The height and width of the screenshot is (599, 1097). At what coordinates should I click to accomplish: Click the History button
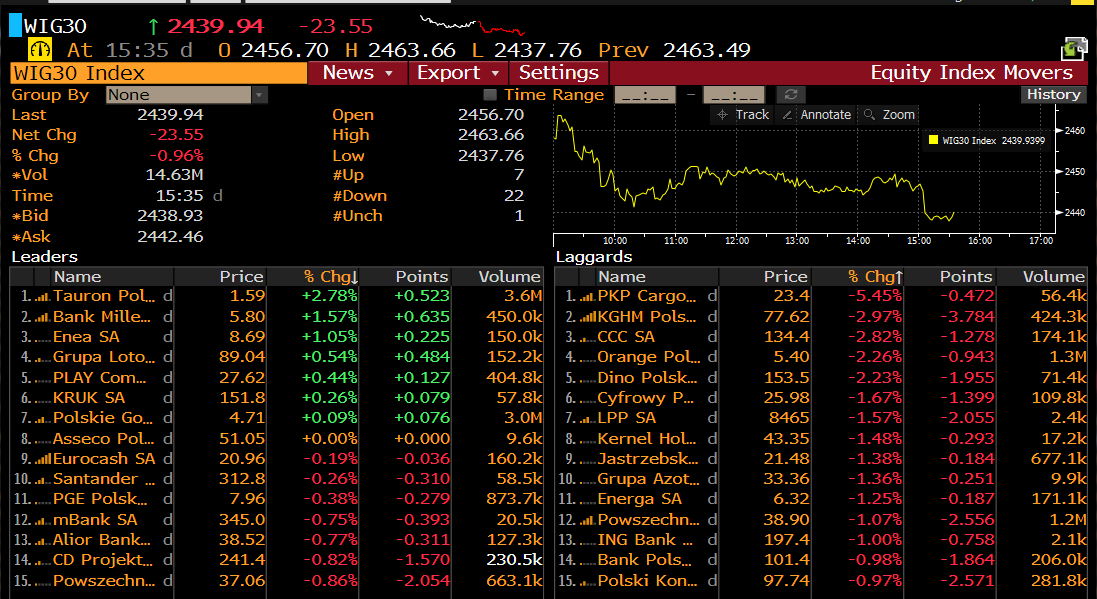(1054, 94)
